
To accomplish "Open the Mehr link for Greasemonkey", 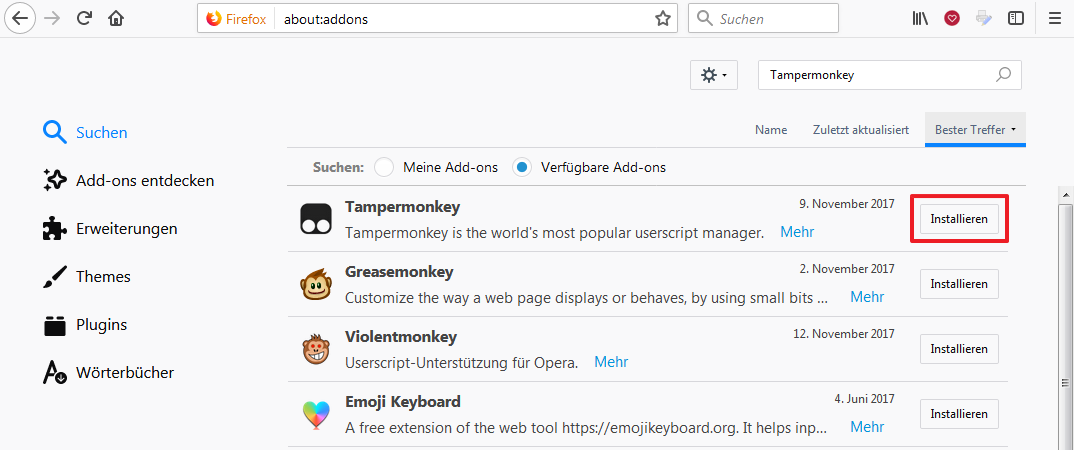I will (x=867, y=297).
